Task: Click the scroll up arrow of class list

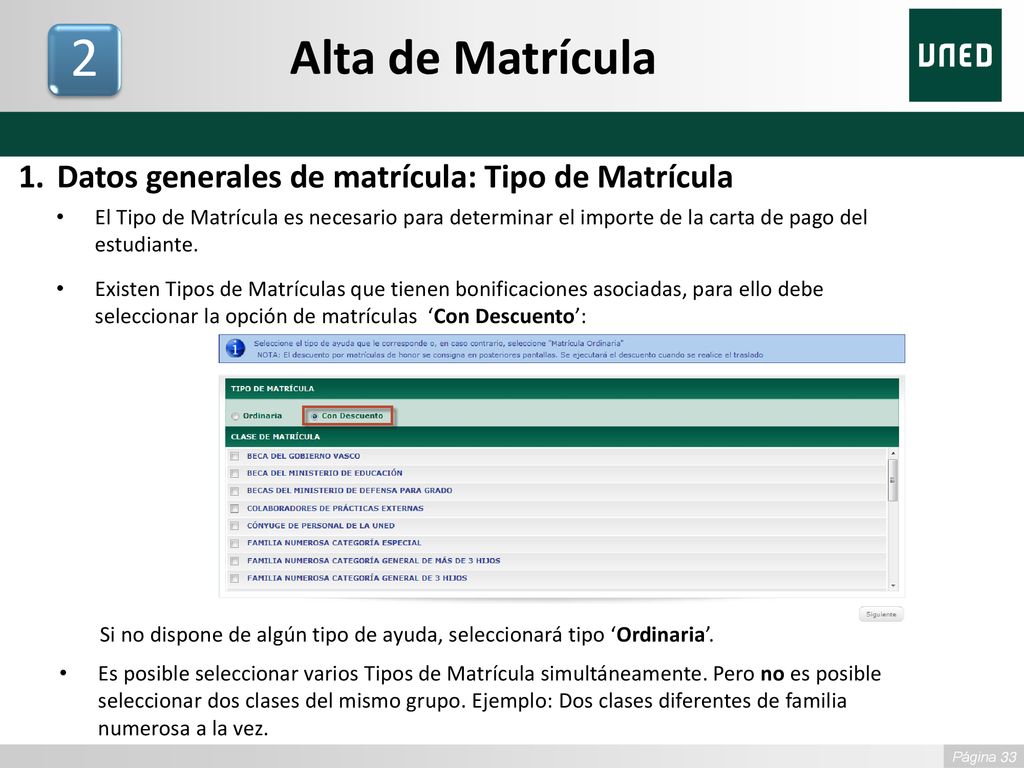Action: (893, 453)
